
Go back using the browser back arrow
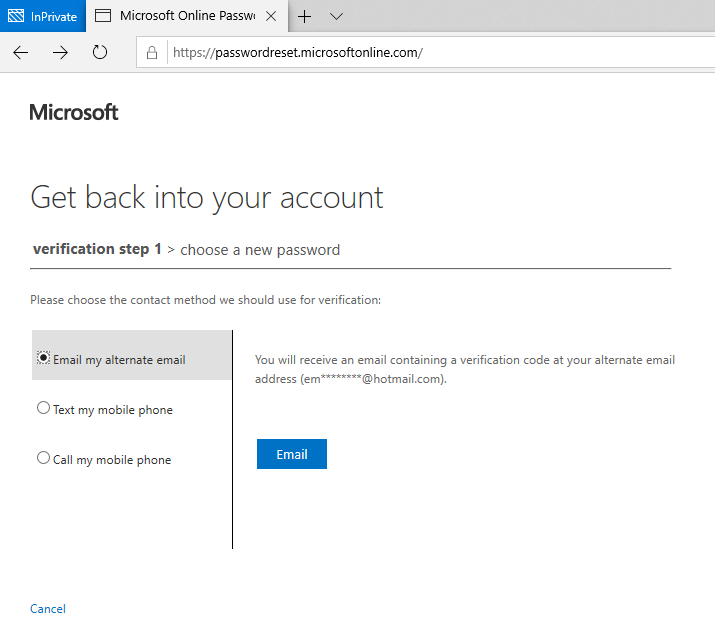pos(21,53)
